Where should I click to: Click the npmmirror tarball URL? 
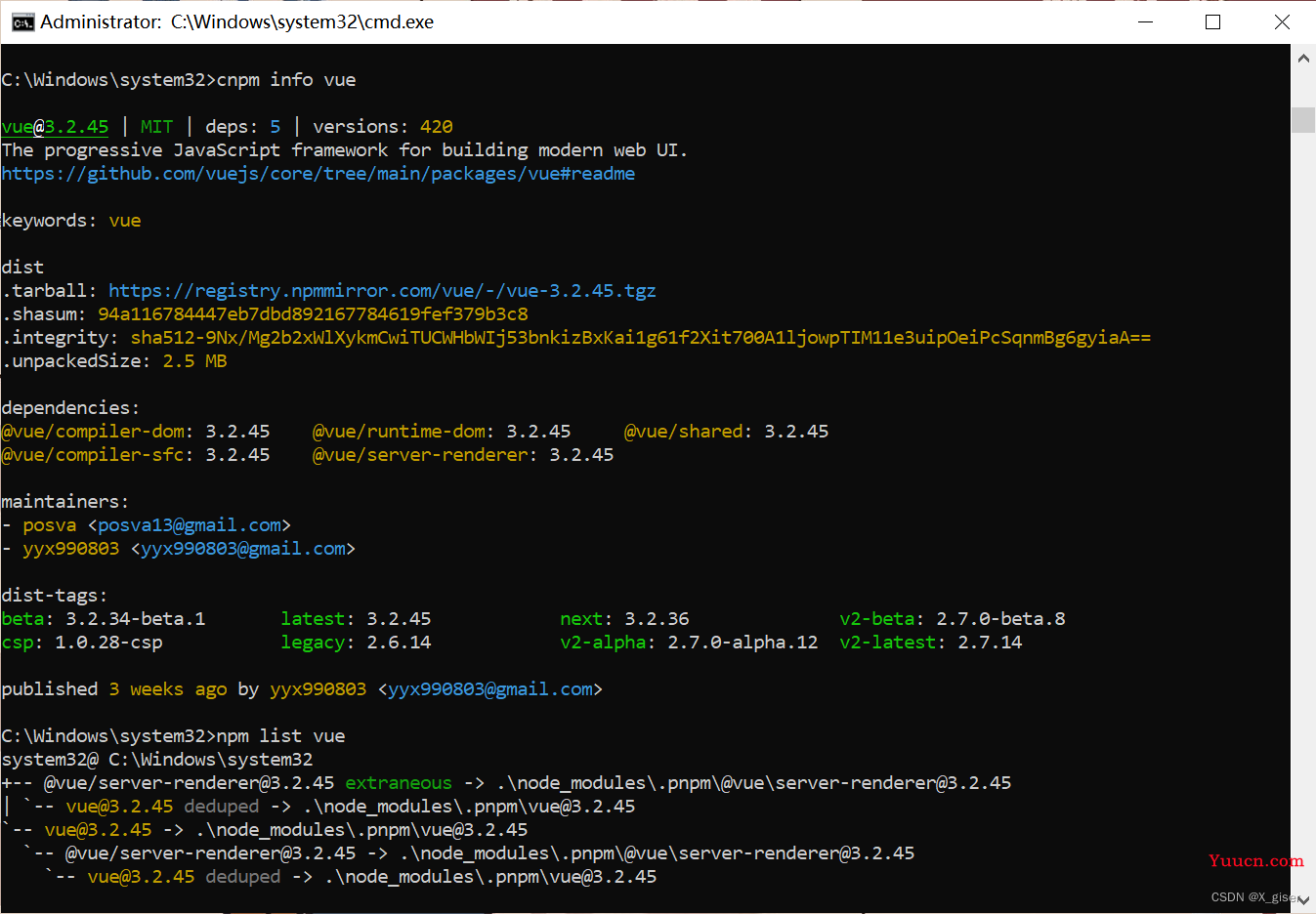pos(382,291)
